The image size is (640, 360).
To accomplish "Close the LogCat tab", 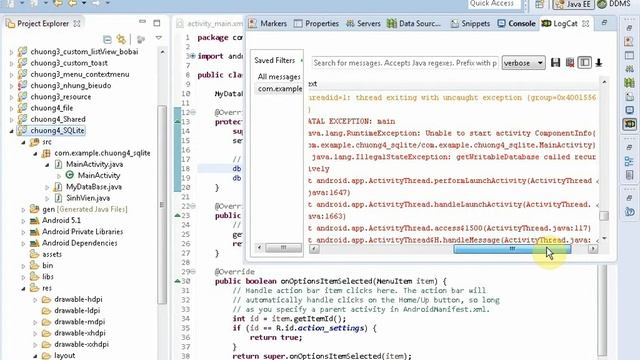I will [586, 24].
